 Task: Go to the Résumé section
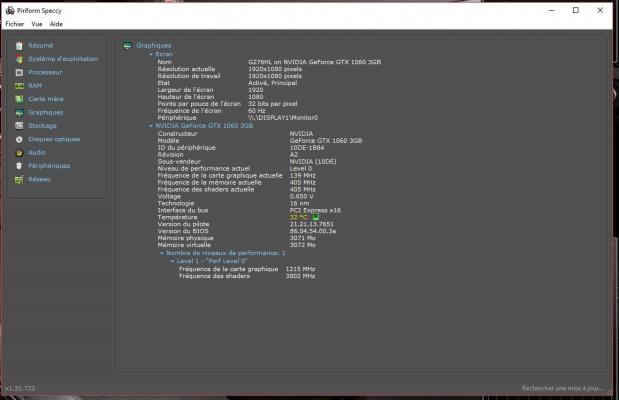click(41, 45)
